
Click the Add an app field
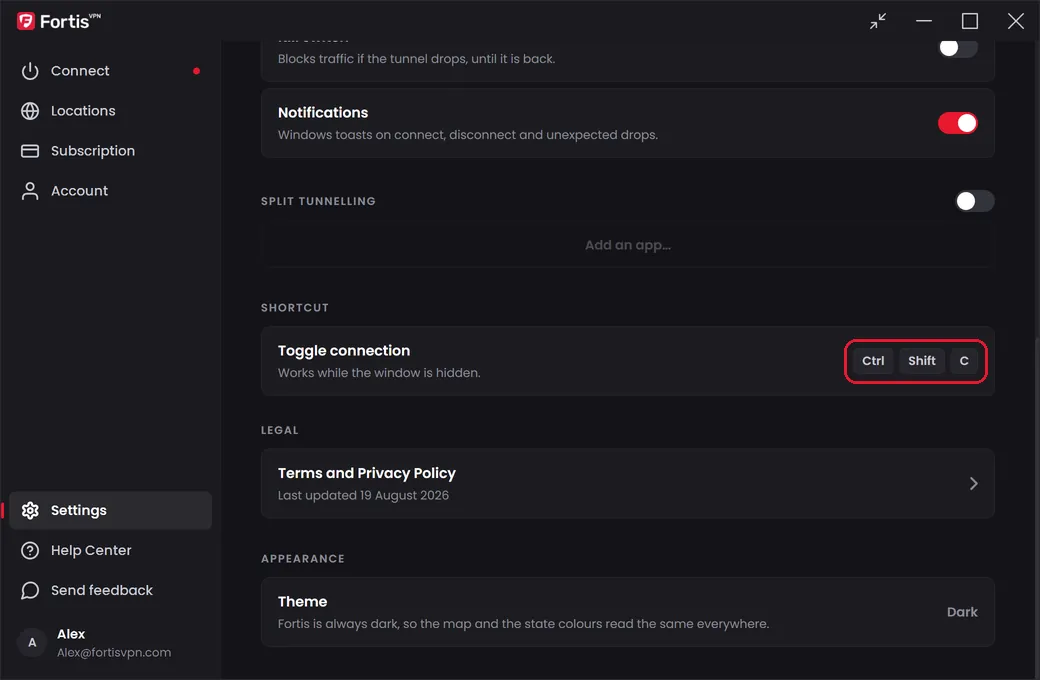click(x=627, y=245)
